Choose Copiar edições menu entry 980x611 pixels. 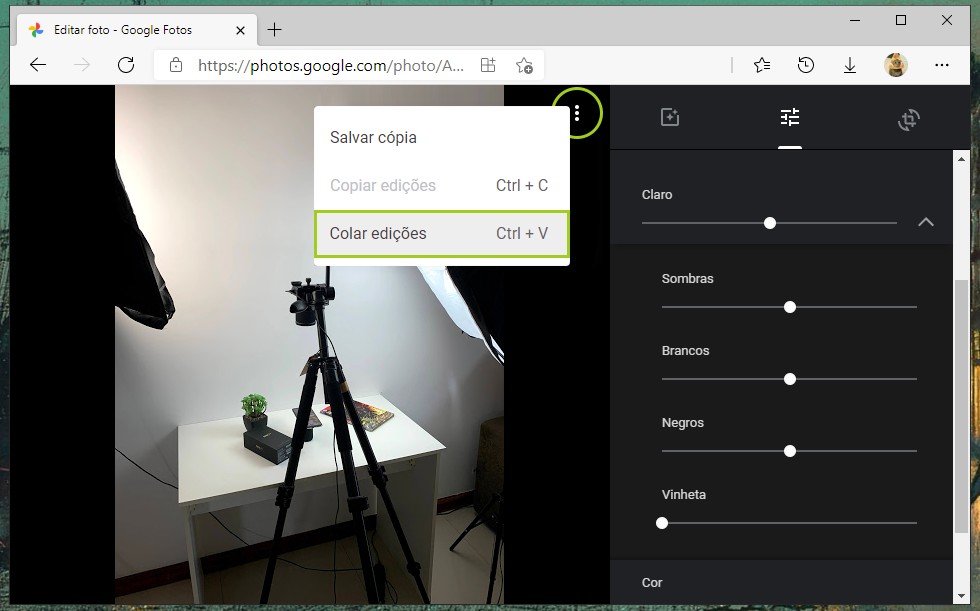tap(442, 186)
